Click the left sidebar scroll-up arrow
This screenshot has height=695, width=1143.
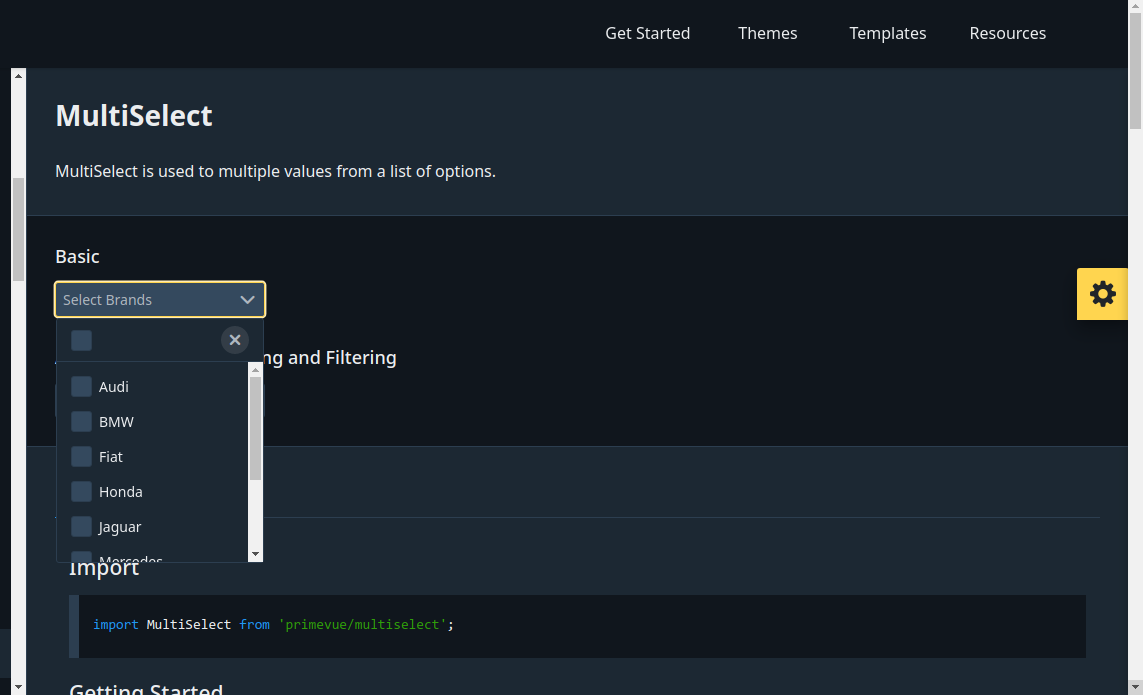(18, 75)
